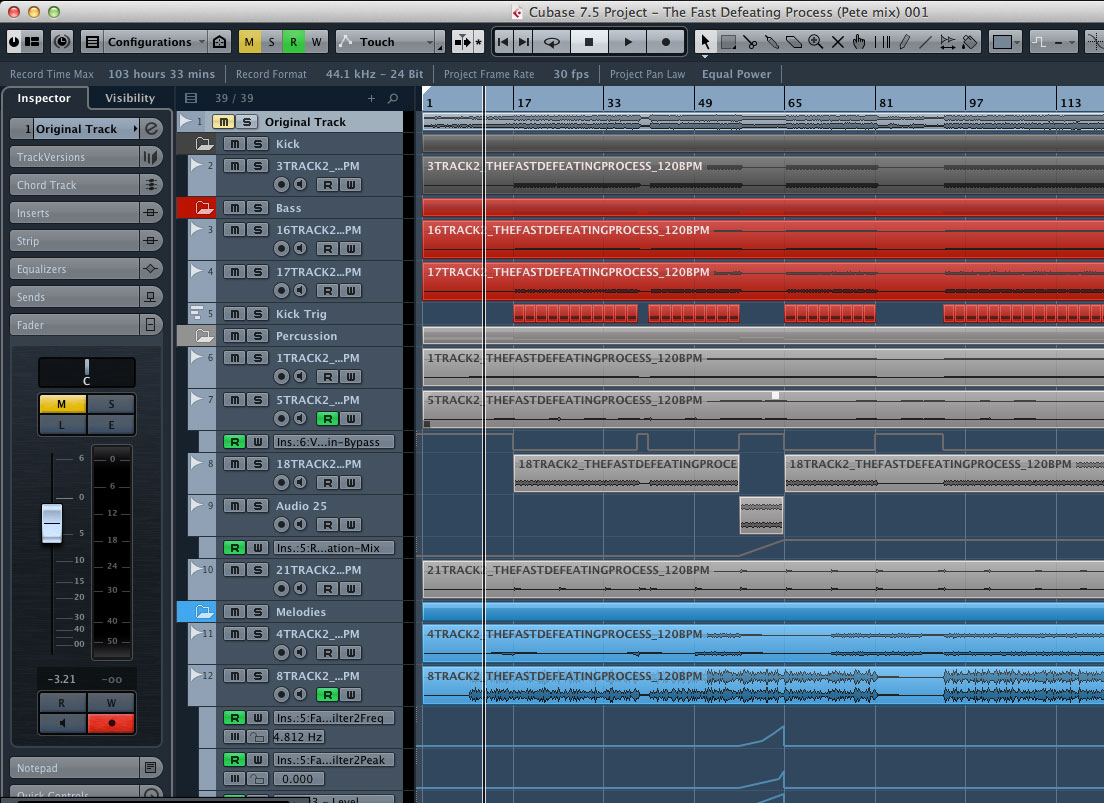
Task: Click the transport Play button
Action: pyautogui.click(x=627, y=42)
